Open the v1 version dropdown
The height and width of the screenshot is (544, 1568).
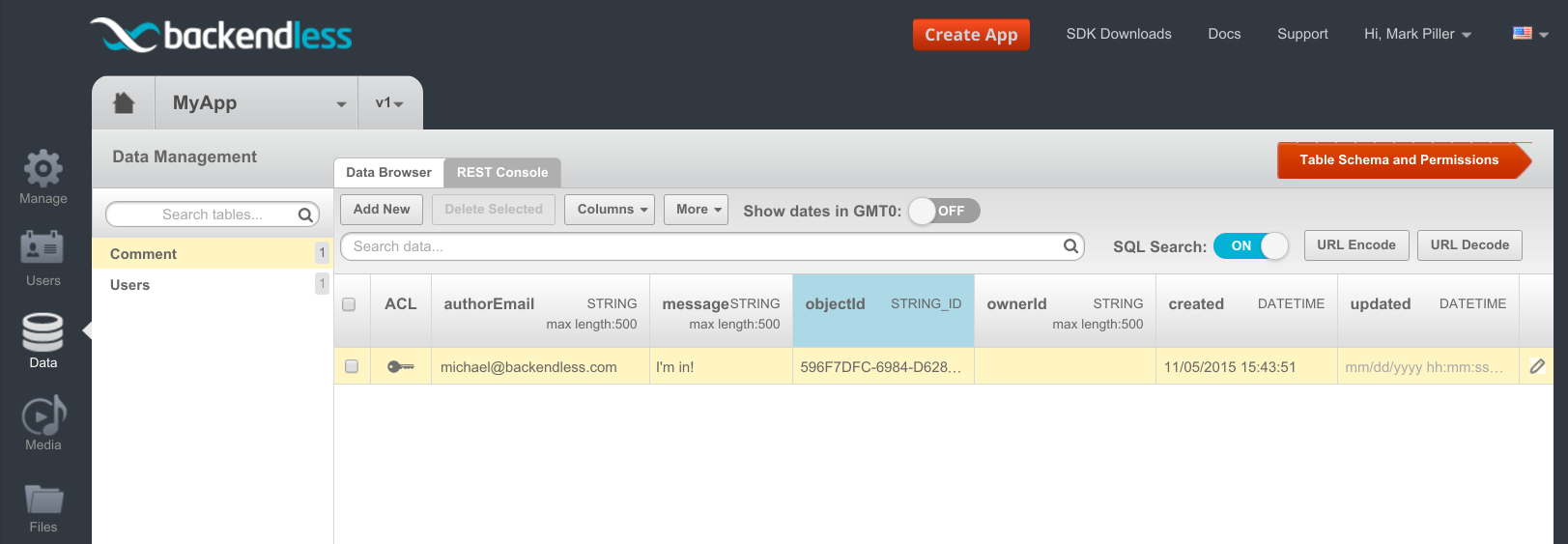(x=389, y=102)
